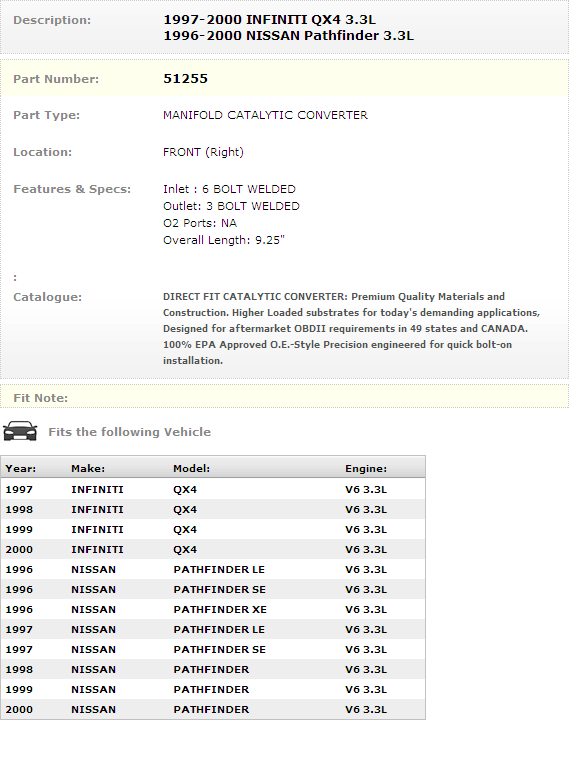The image size is (570, 767).
Task: Click the Engine column header
Action: (x=366, y=469)
